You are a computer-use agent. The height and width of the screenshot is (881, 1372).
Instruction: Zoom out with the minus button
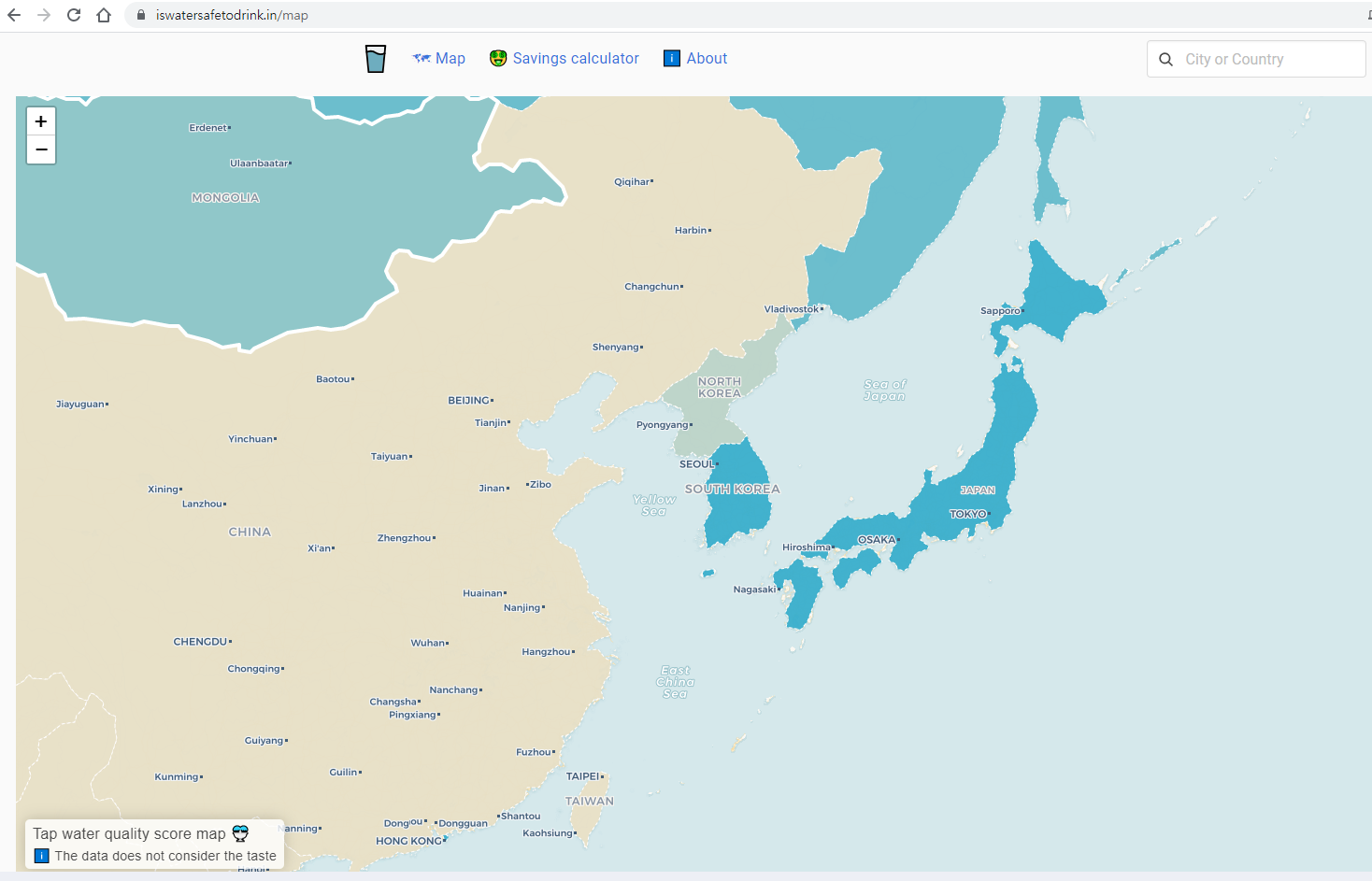click(x=41, y=149)
